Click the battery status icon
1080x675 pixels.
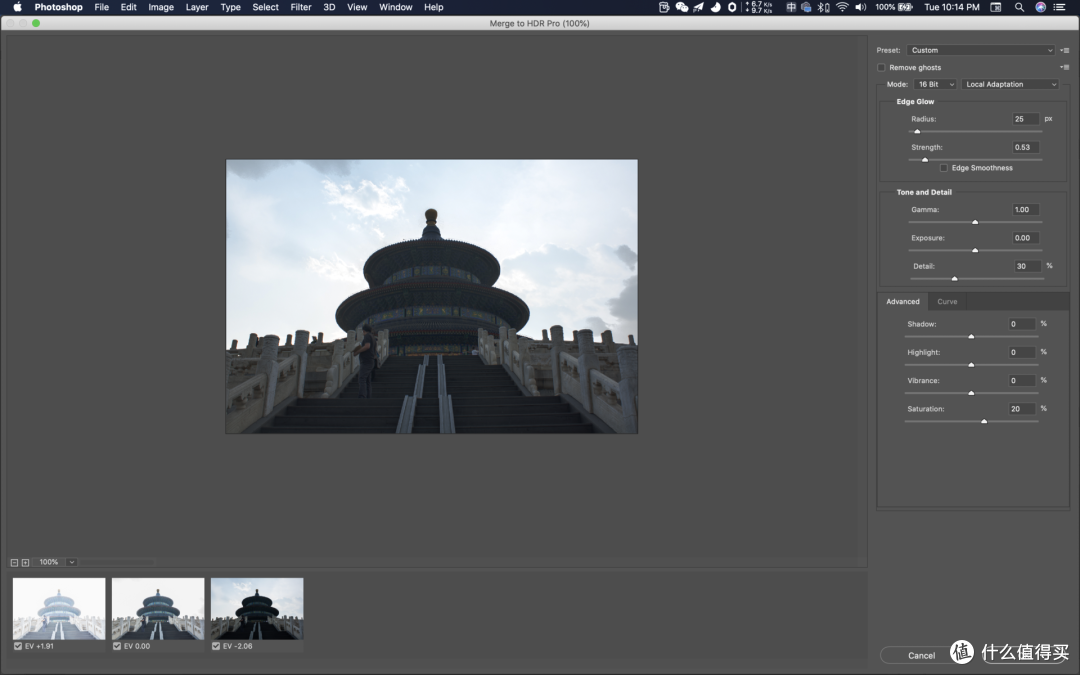[x=905, y=7]
